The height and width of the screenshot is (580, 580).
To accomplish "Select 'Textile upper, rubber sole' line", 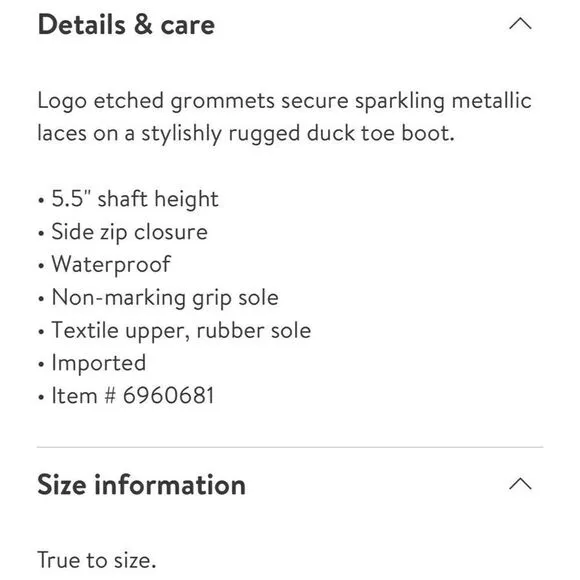I will [x=181, y=331].
